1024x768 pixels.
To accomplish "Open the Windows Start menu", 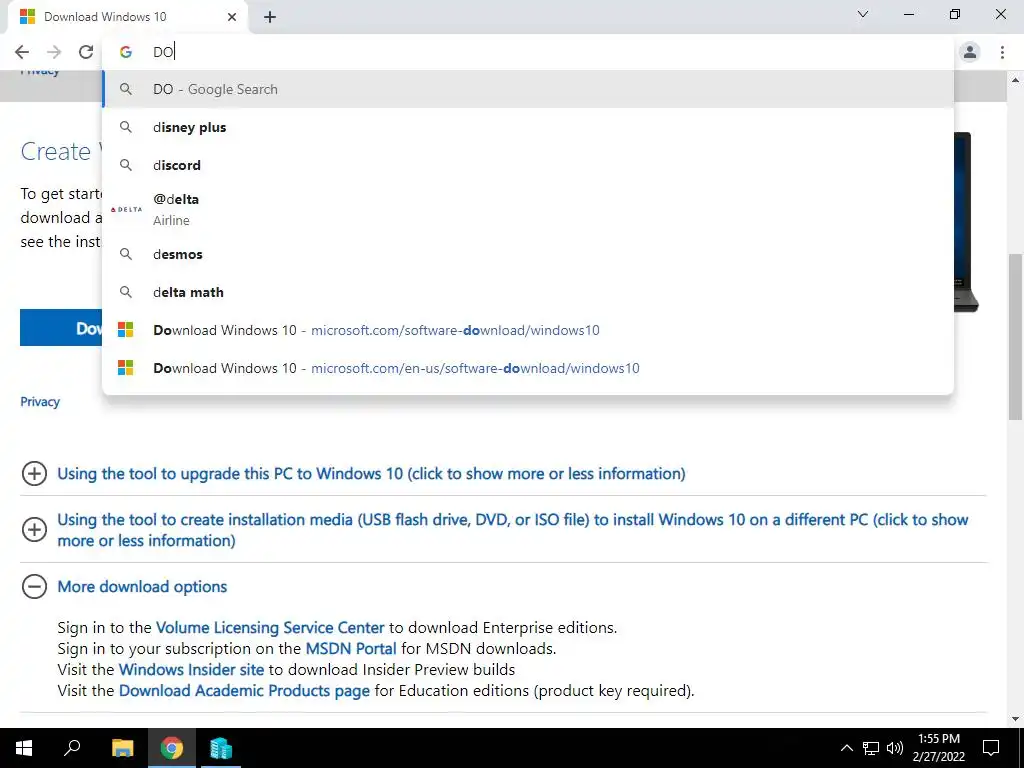I will [24, 748].
